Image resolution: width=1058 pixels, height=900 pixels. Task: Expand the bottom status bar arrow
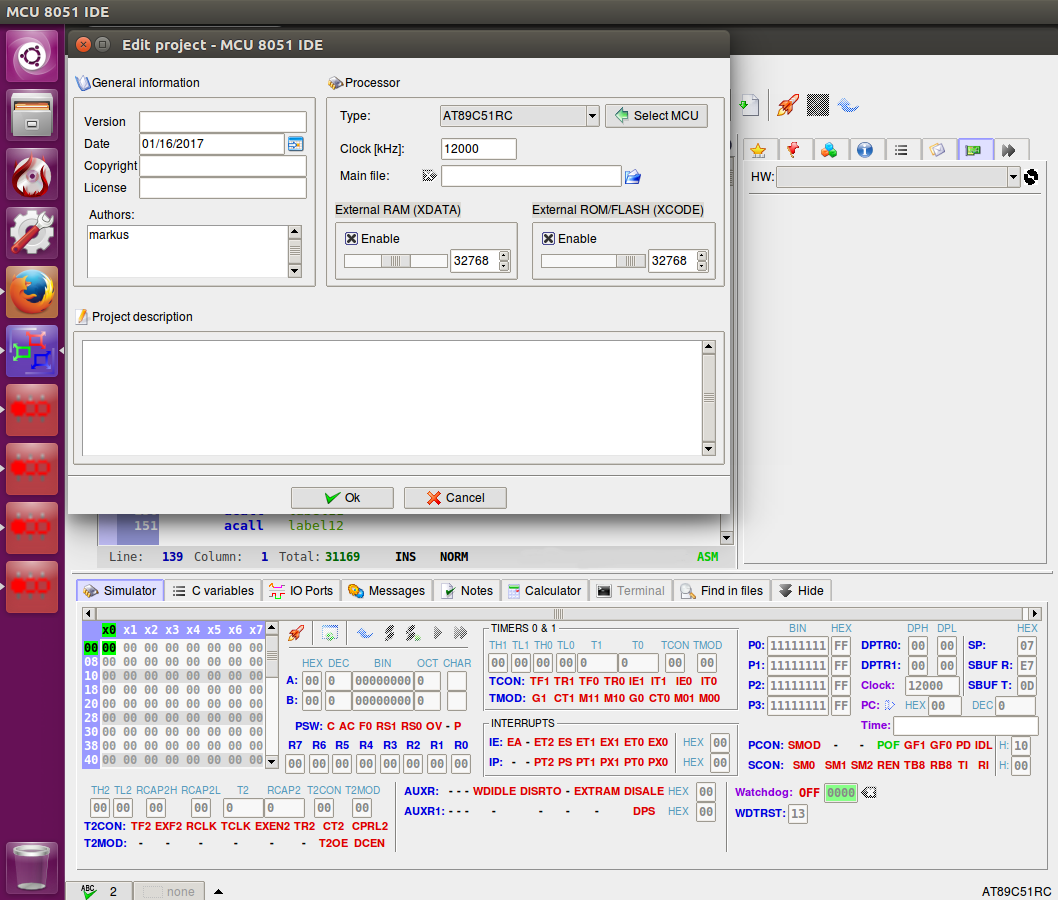pyautogui.click(x=218, y=891)
